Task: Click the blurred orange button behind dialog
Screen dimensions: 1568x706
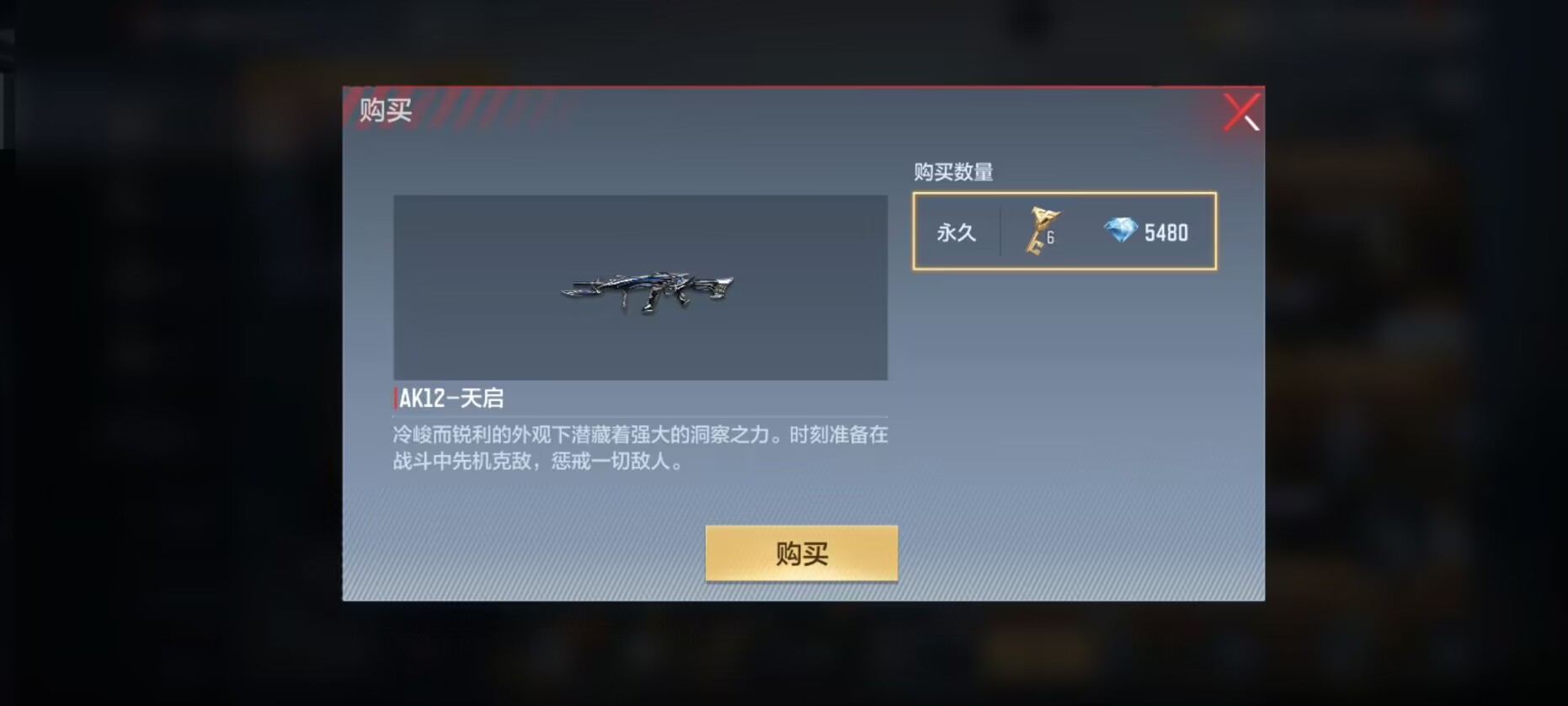Action: (x=1036, y=650)
